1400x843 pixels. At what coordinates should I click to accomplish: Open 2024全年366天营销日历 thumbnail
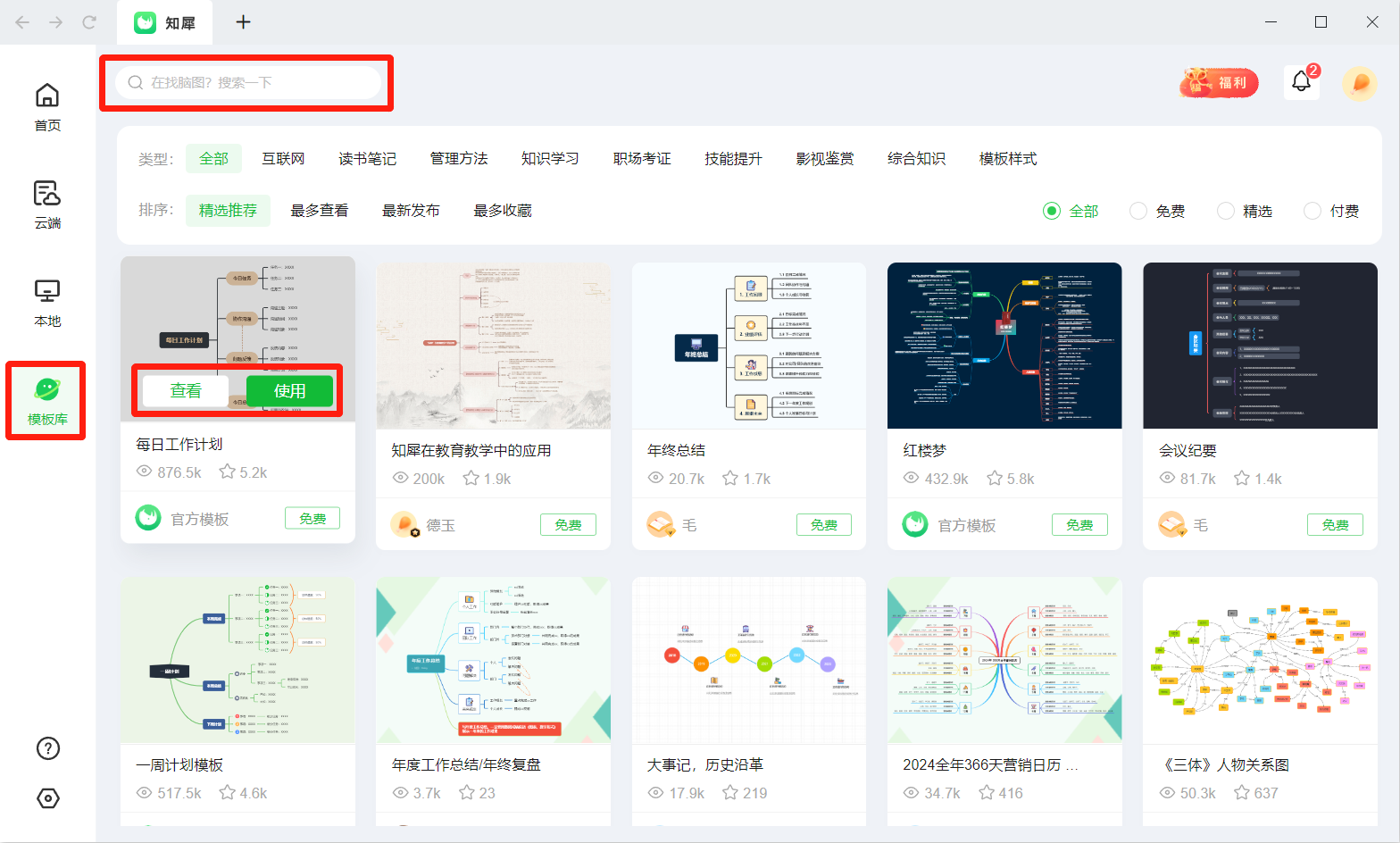click(1004, 660)
